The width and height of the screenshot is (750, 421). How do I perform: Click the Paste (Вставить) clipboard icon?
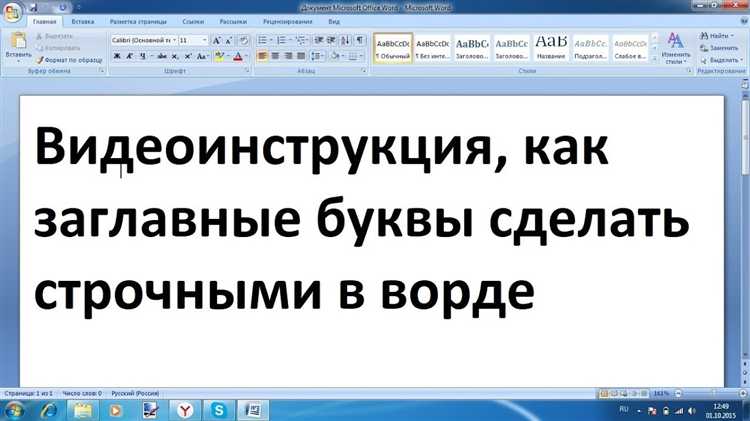18,41
